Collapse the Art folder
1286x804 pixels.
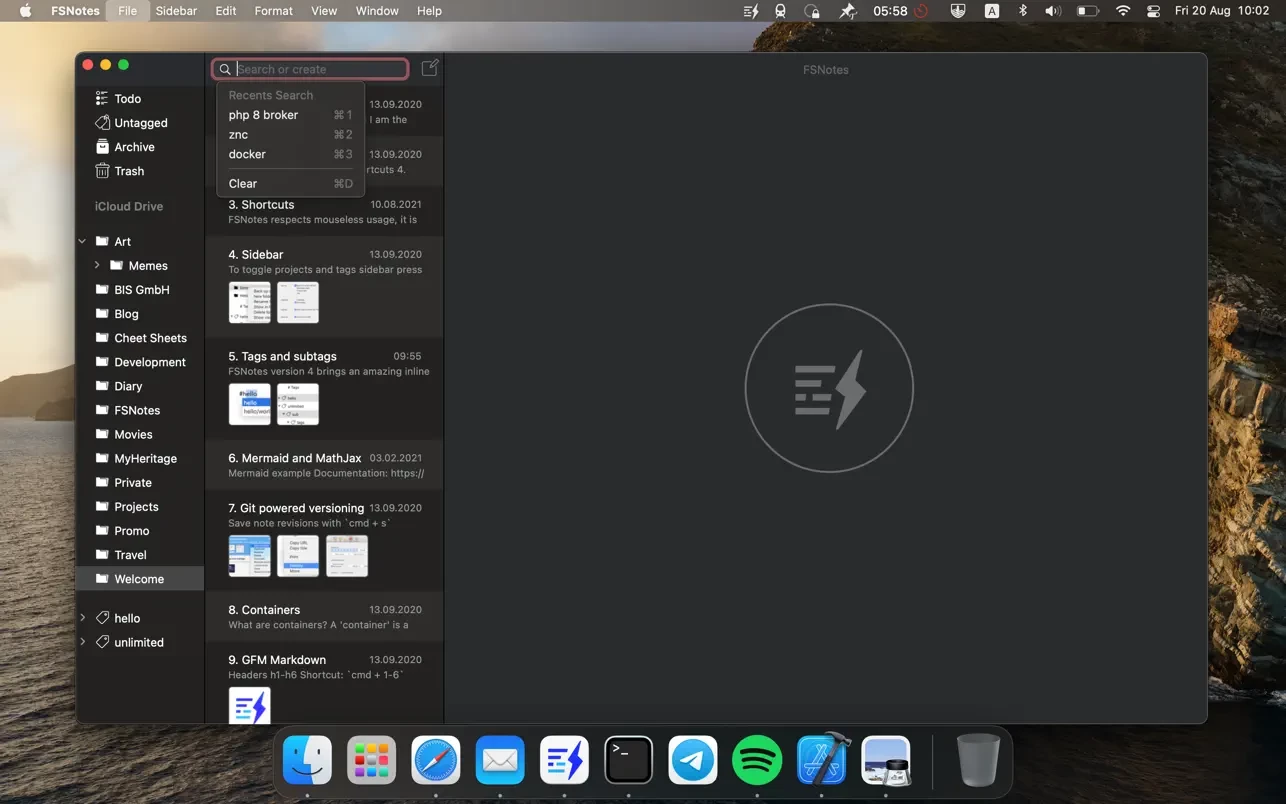tap(83, 242)
